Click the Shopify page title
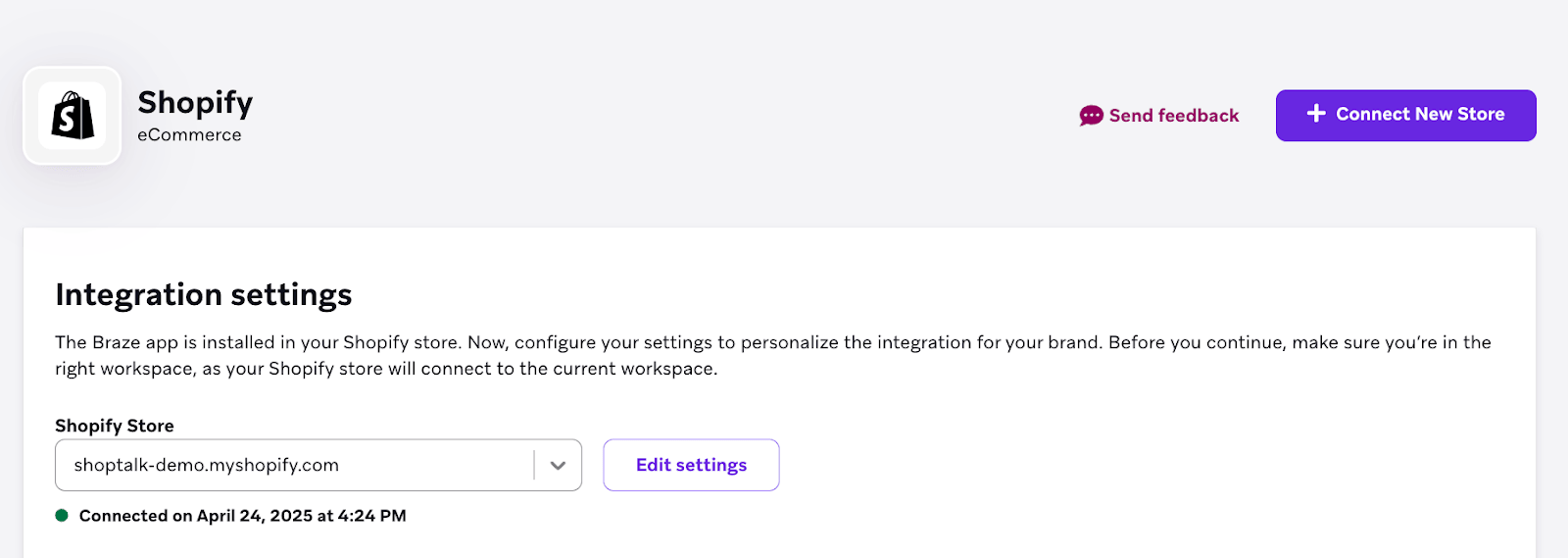The width and height of the screenshot is (1568, 558). click(x=195, y=102)
